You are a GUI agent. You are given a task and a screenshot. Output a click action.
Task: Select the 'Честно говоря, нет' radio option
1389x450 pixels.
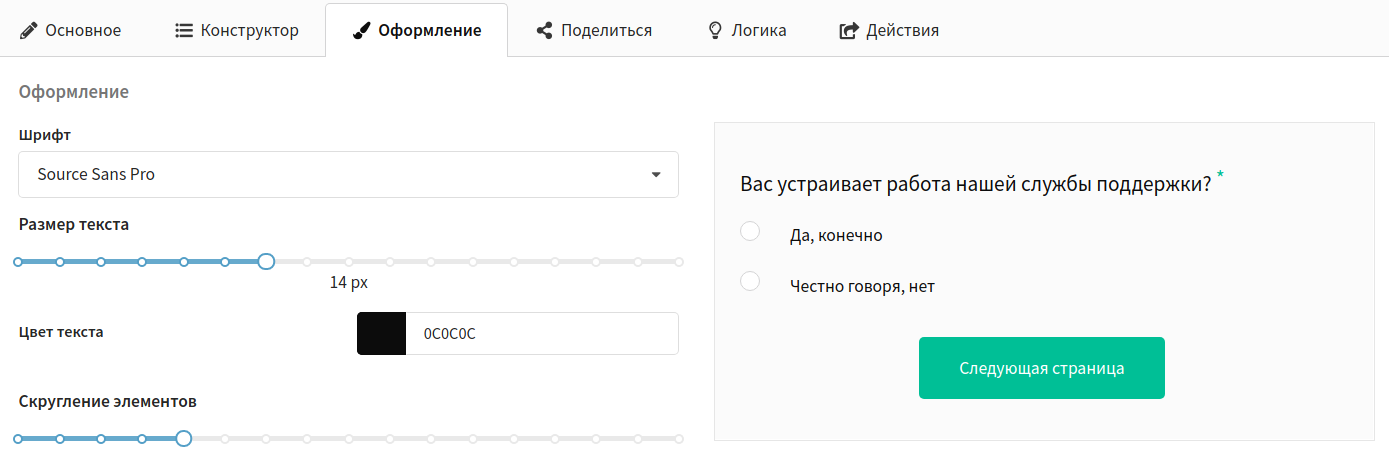click(750, 282)
